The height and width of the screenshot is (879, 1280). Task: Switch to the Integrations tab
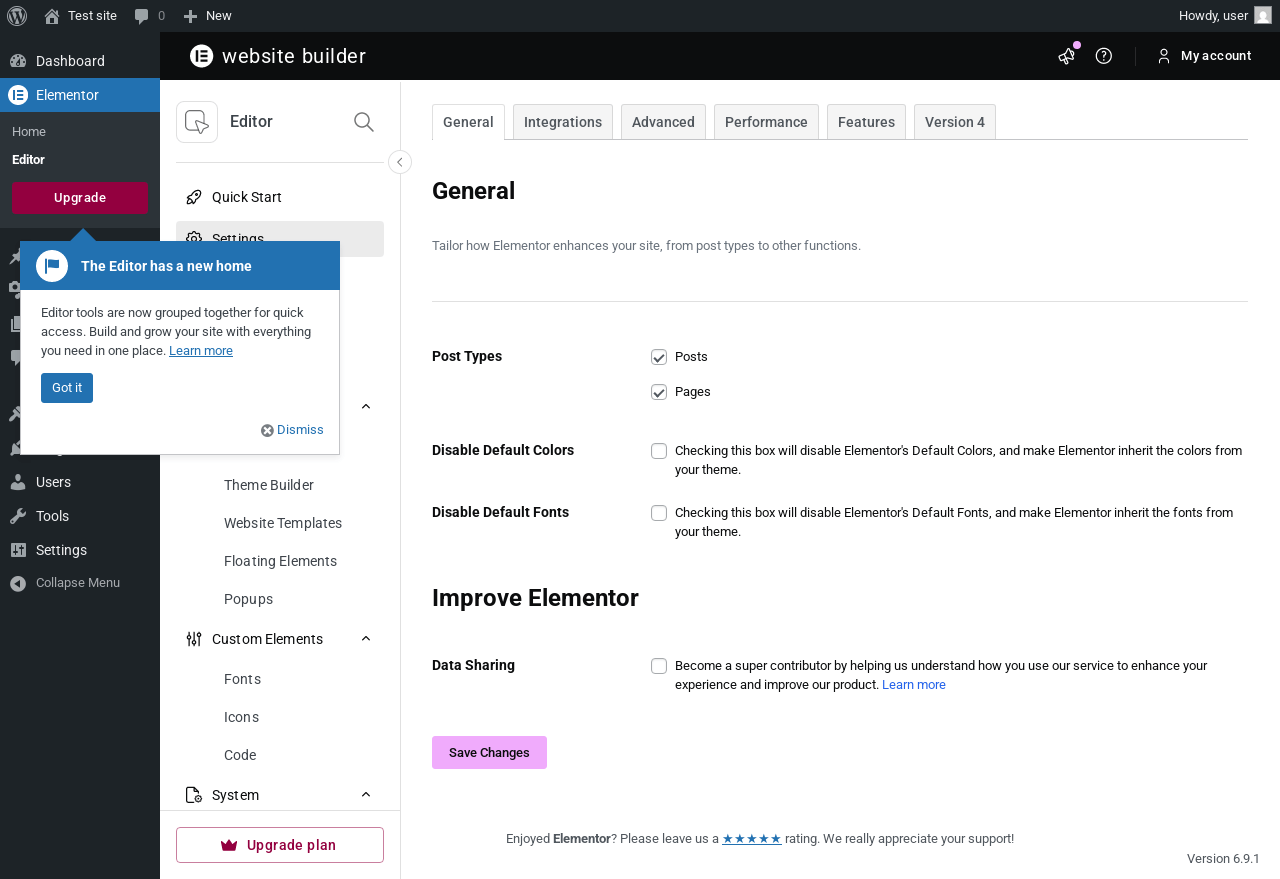[x=563, y=122]
